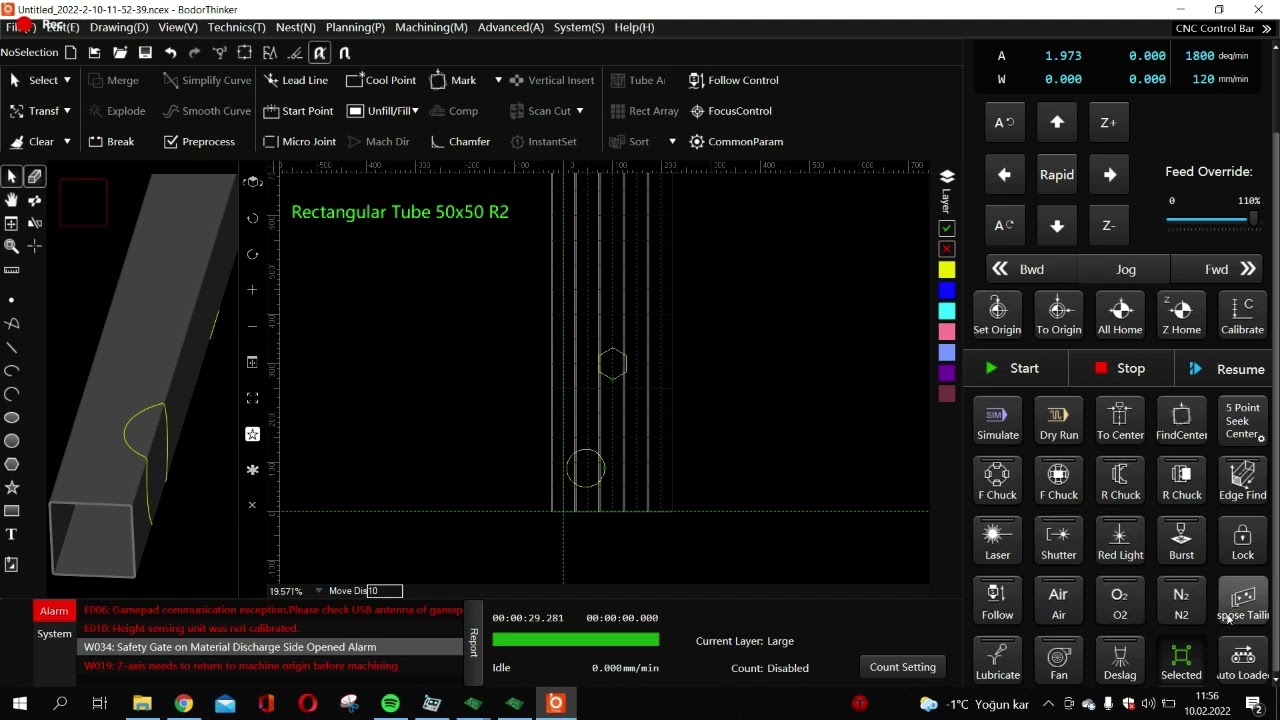The image size is (1280, 720).
Task: Select the Eraser tool in the drawing toolbox
Action: coord(35,177)
